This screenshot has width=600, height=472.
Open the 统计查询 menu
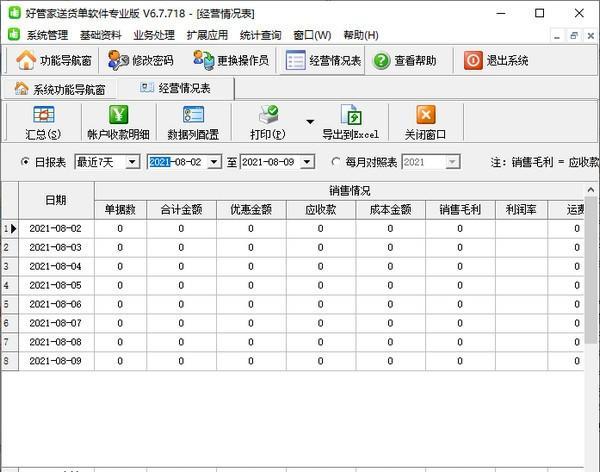click(x=261, y=35)
